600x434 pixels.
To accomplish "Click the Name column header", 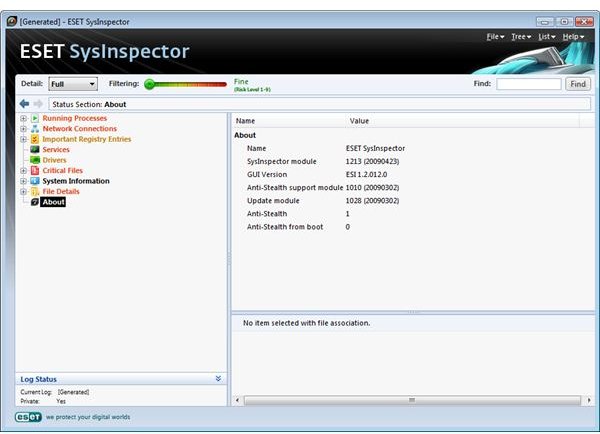I will [x=290, y=121].
